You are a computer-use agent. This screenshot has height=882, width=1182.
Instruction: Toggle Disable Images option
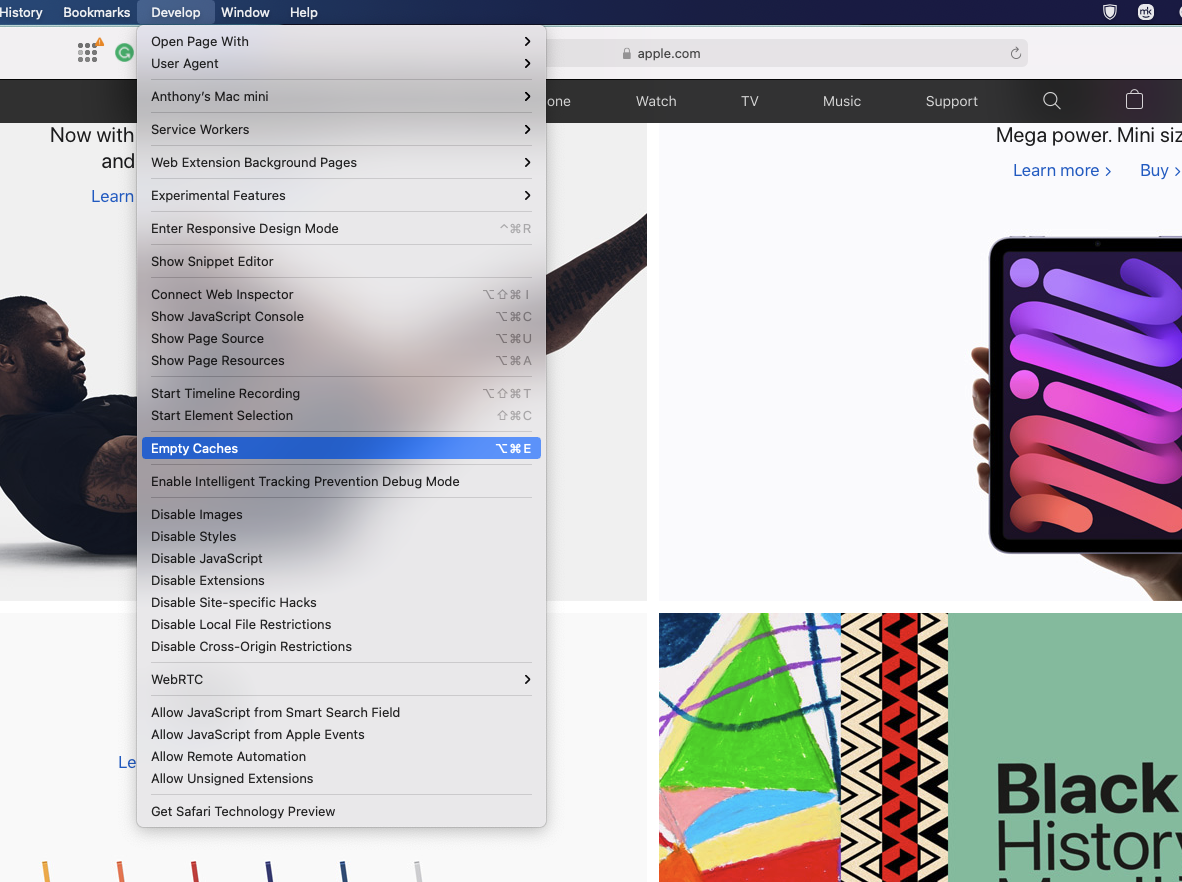pos(341,515)
